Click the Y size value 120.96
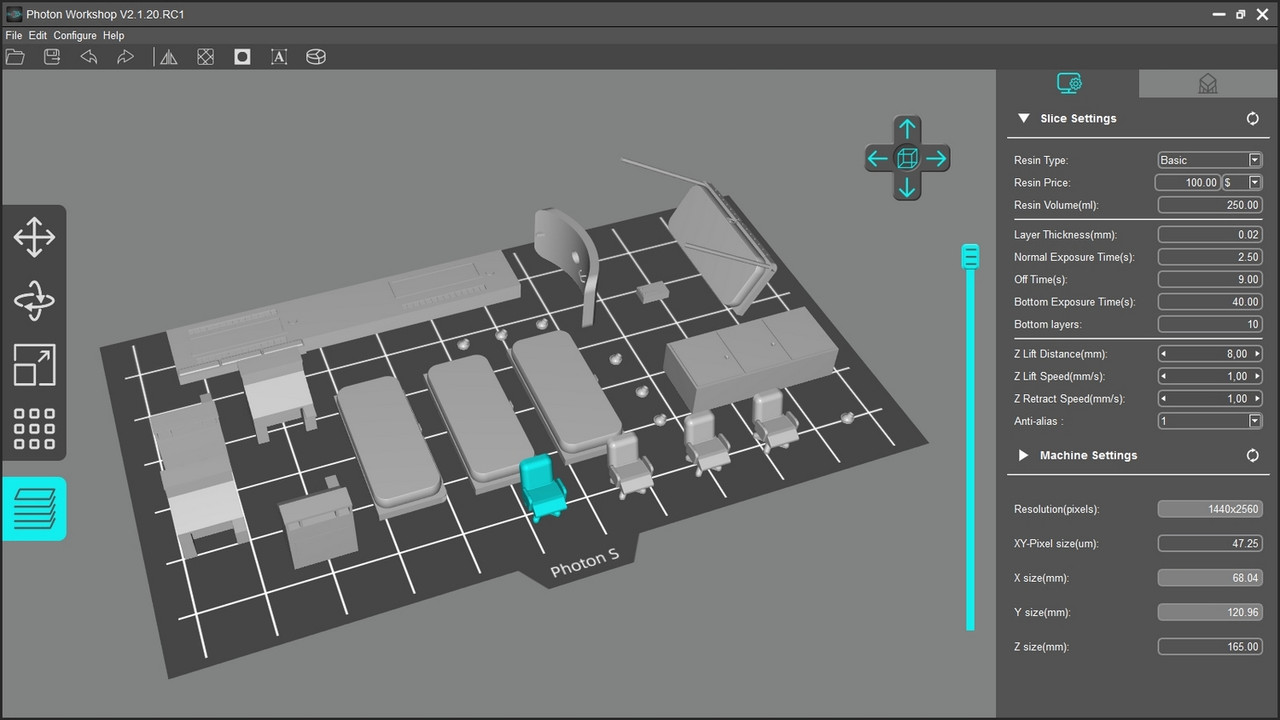Image resolution: width=1280 pixels, height=720 pixels. pos(1210,612)
